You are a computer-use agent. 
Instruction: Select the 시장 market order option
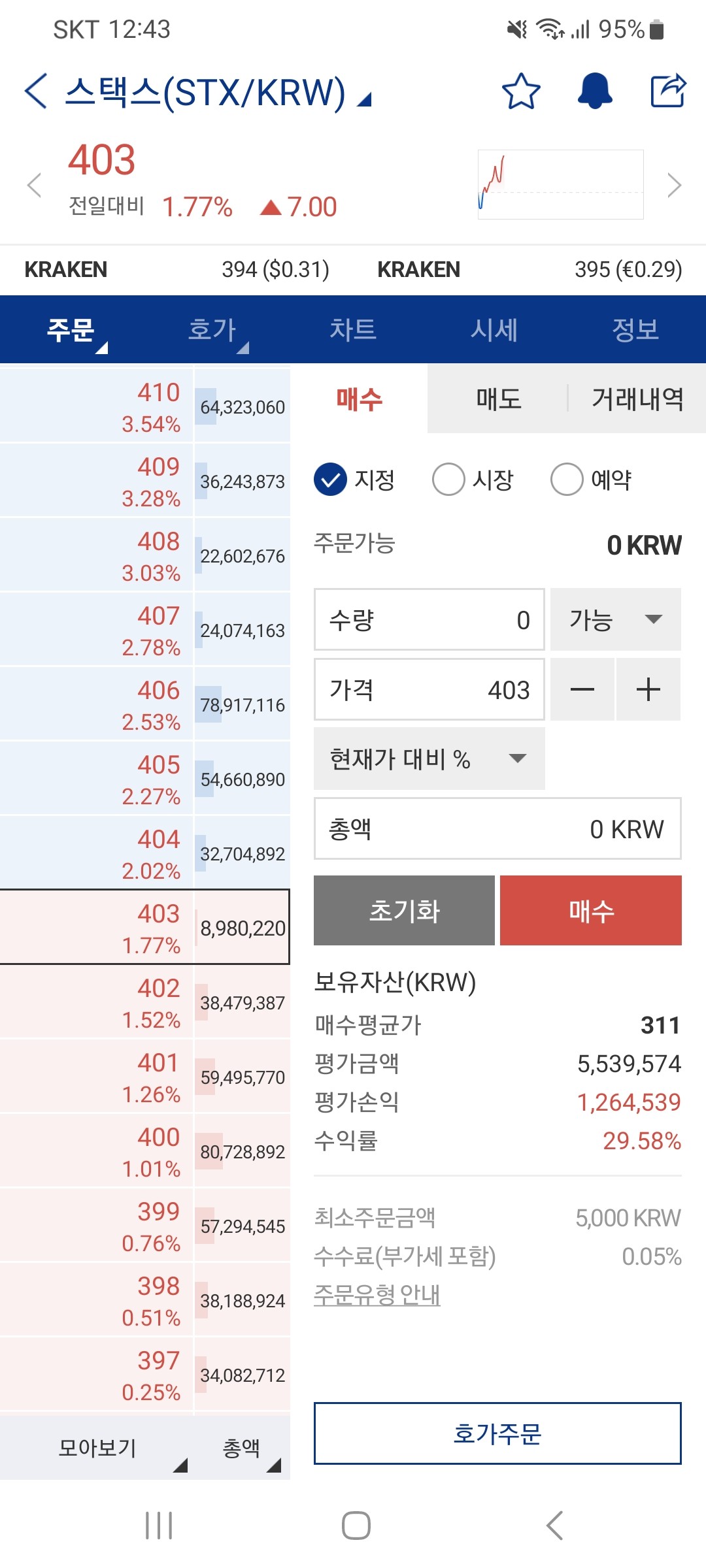tap(473, 480)
